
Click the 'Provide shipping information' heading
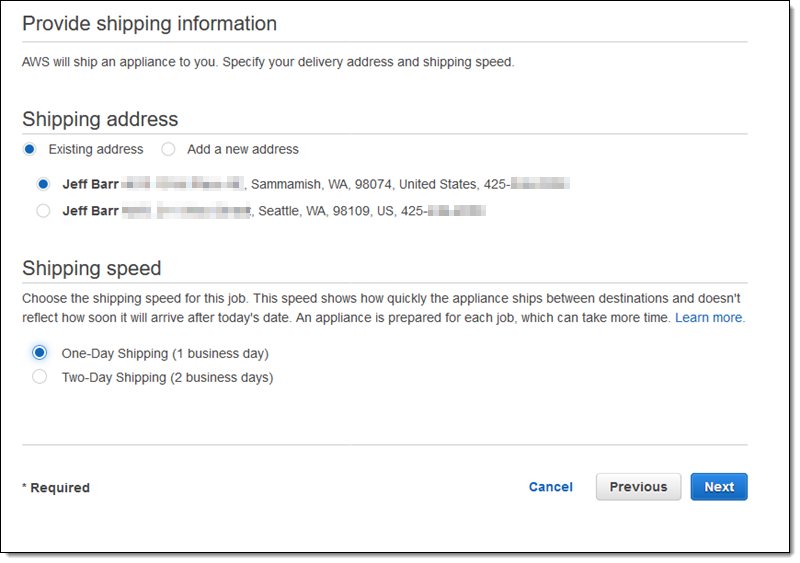coord(149,23)
